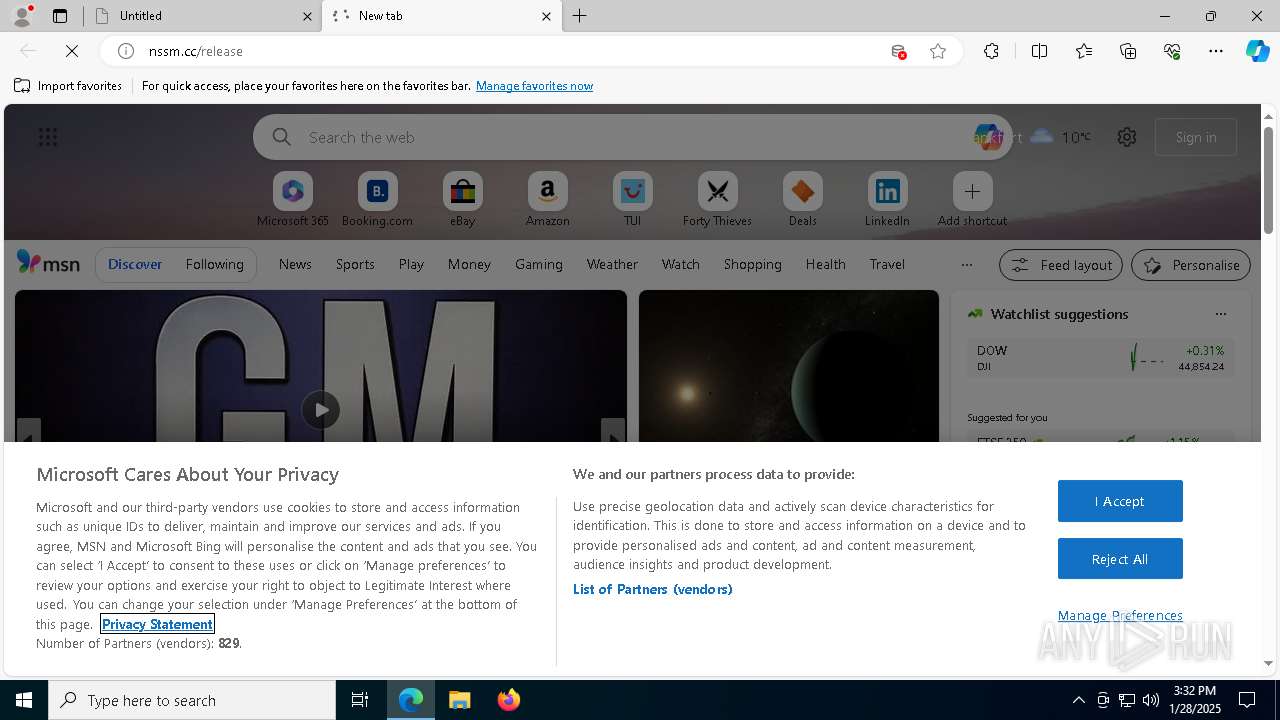
Task: Expand more categories ellipsis in MSN nav
Action: (966, 264)
